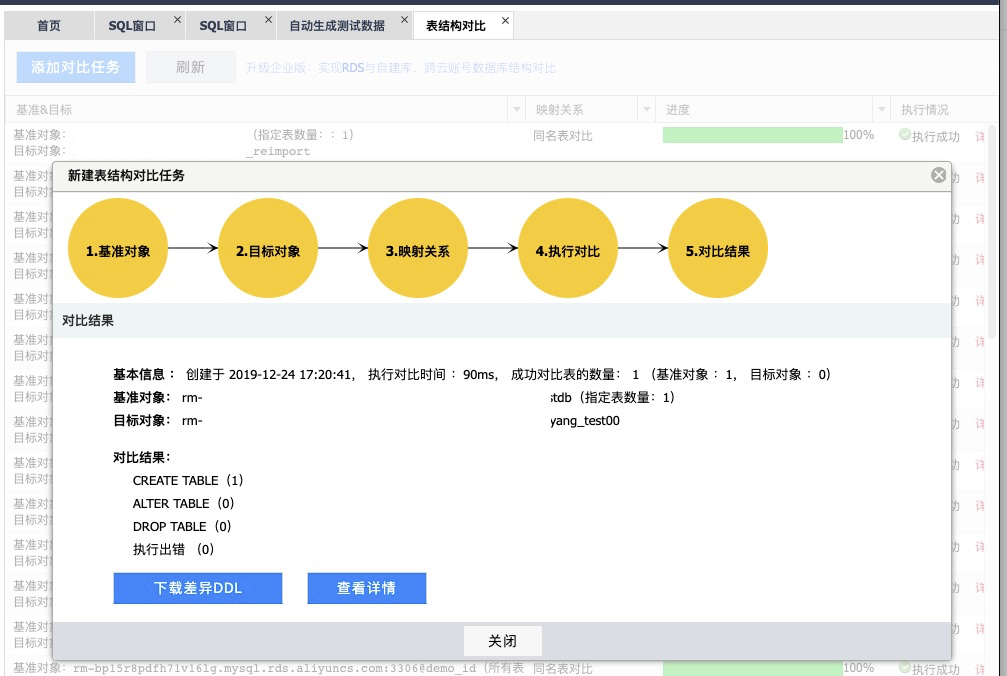Switch to the 首页 tab
Screen dimensions: 1007x676
click(x=49, y=26)
